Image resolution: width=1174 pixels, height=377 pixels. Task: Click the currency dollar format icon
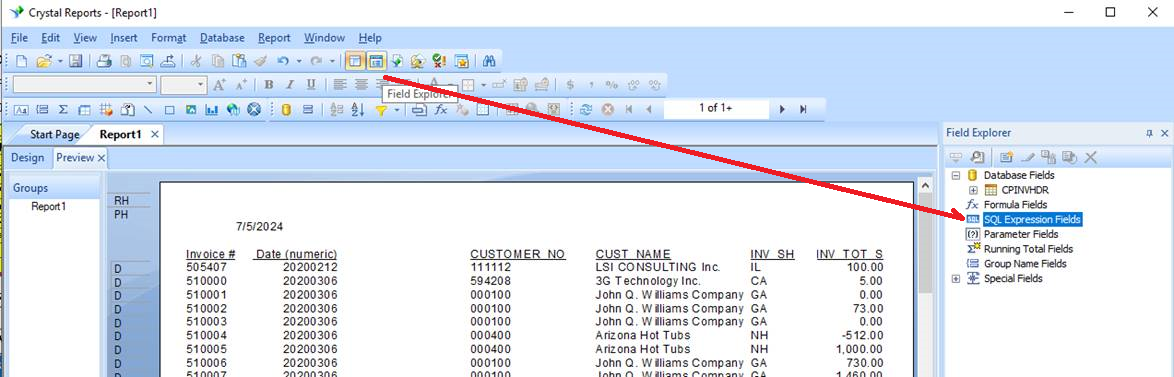(x=570, y=85)
